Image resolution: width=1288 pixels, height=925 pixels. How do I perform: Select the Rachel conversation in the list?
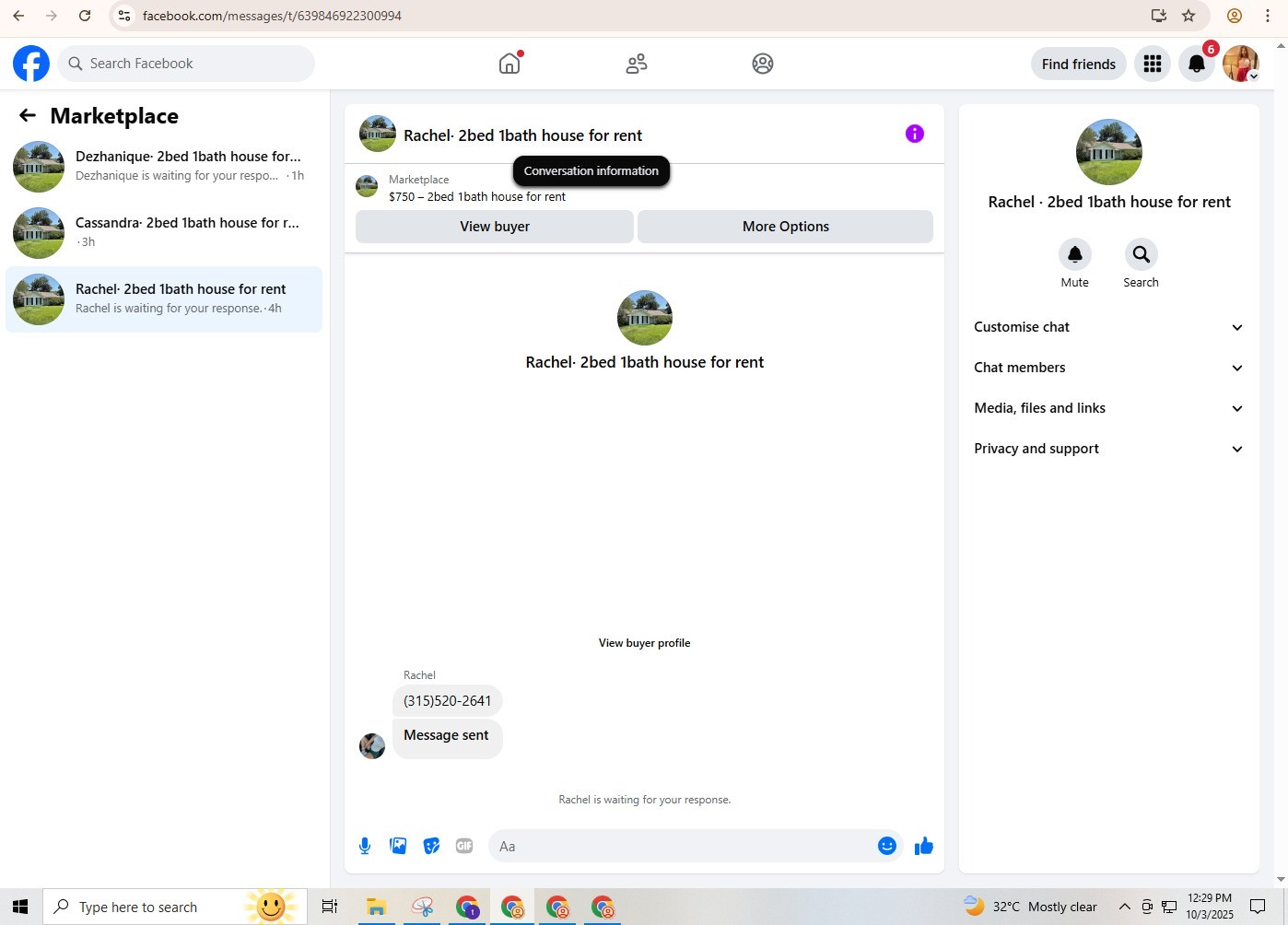click(164, 299)
